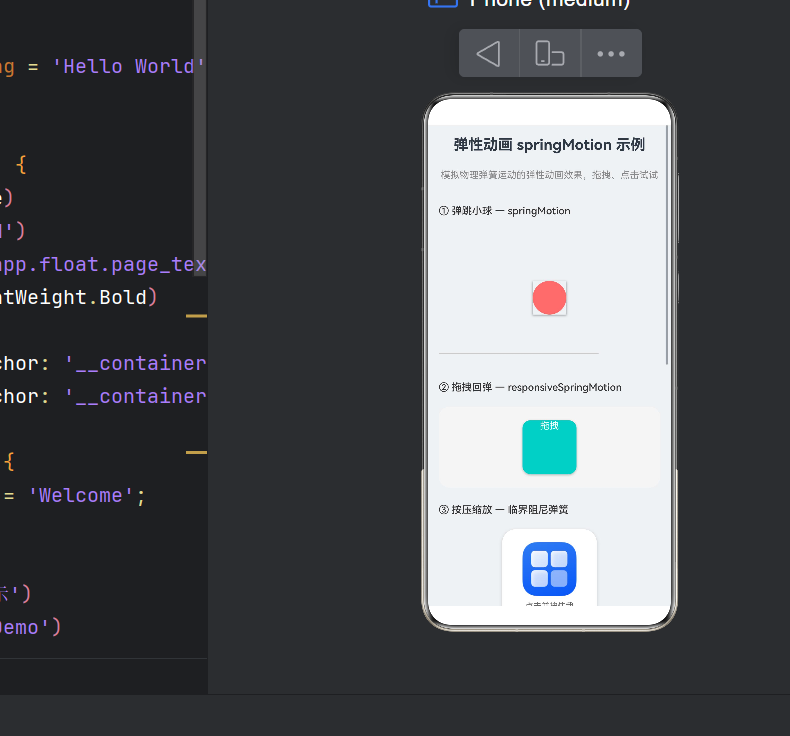This screenshot has height=736, width=790.
Task: Tap the blue grid app icon in preview
Action: [x=549, y=569]
